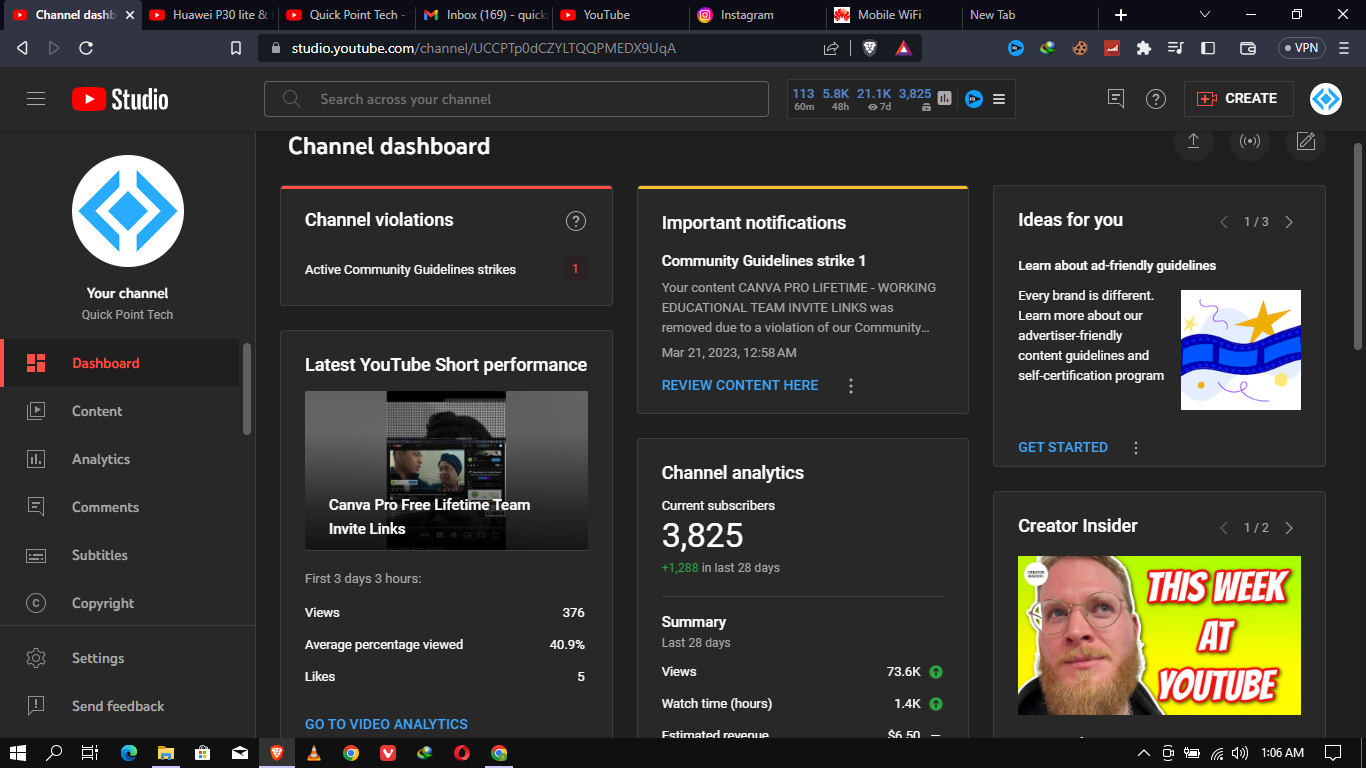Open the tab search dropdown arrow

coord(1205,14)
